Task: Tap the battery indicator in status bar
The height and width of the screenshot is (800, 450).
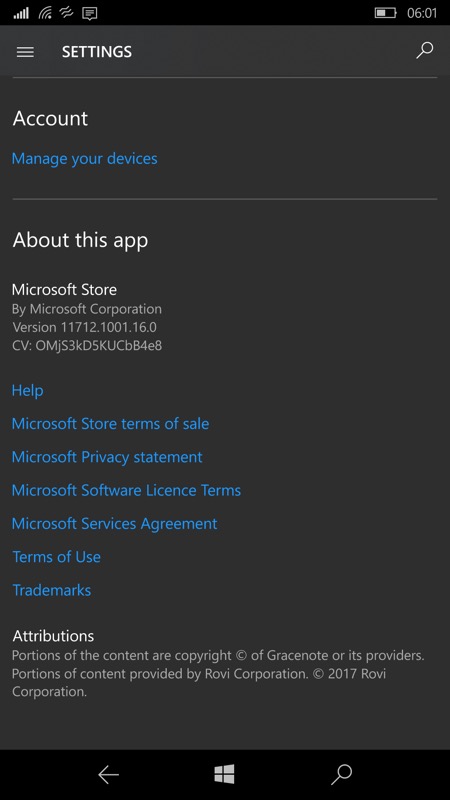Action: coord(386,13)
